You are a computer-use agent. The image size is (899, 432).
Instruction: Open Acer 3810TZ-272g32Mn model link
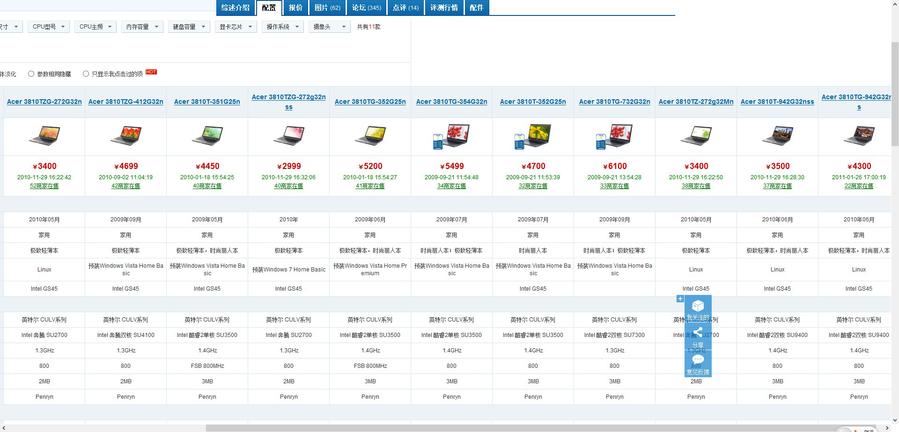point(696,102)
